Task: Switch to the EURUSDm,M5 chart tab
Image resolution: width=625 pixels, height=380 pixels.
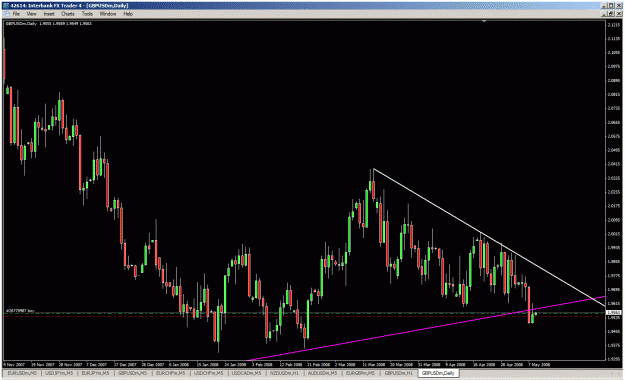Action: point(22,373)
